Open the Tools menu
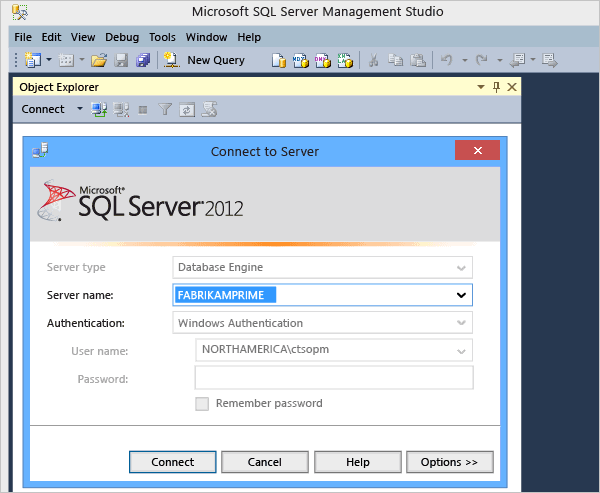 pos(162,37)
